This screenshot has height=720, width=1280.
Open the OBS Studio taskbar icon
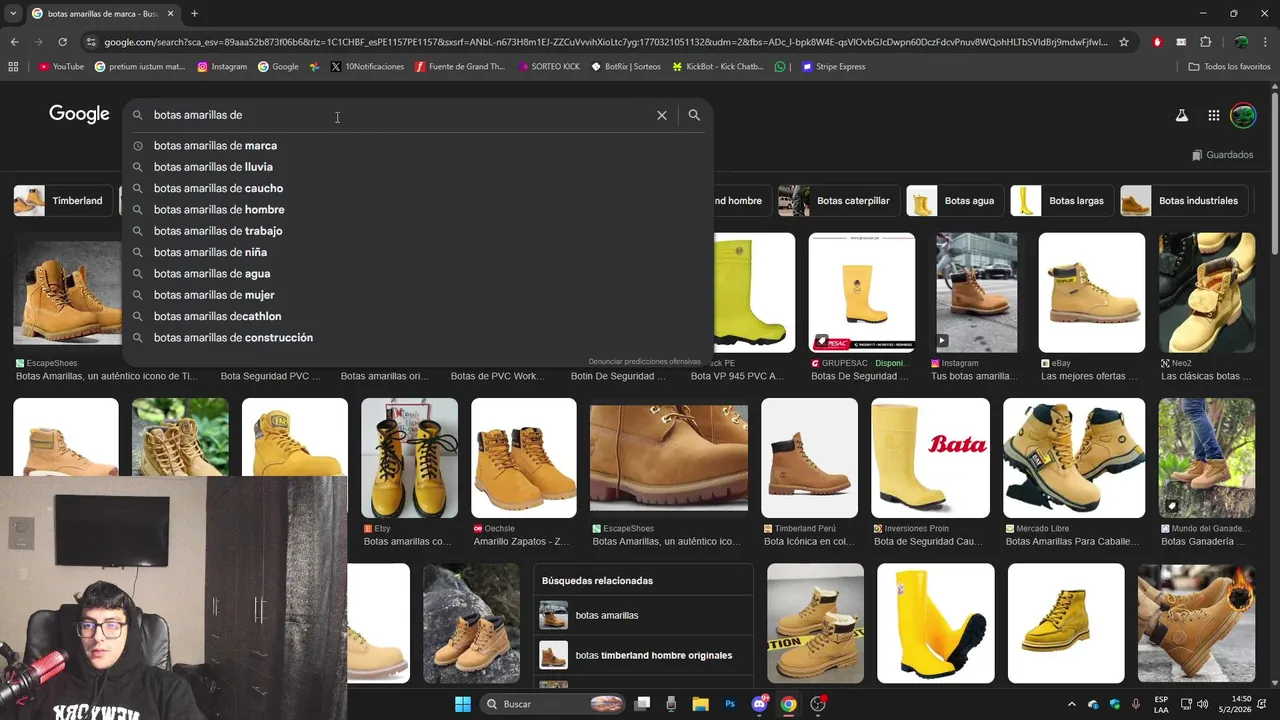818,704
